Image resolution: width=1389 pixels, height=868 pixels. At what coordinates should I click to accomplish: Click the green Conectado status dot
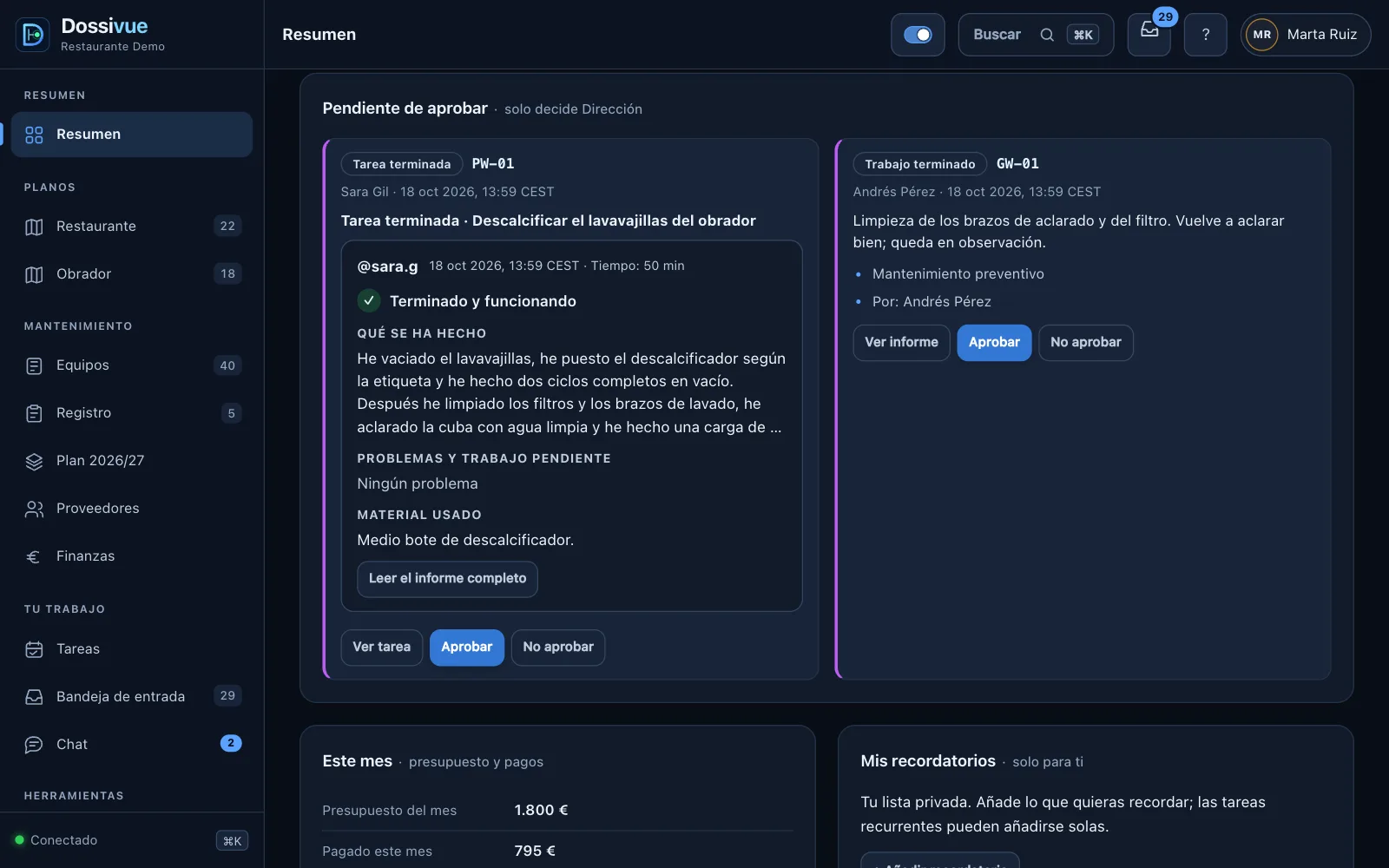tap(19, 839)
